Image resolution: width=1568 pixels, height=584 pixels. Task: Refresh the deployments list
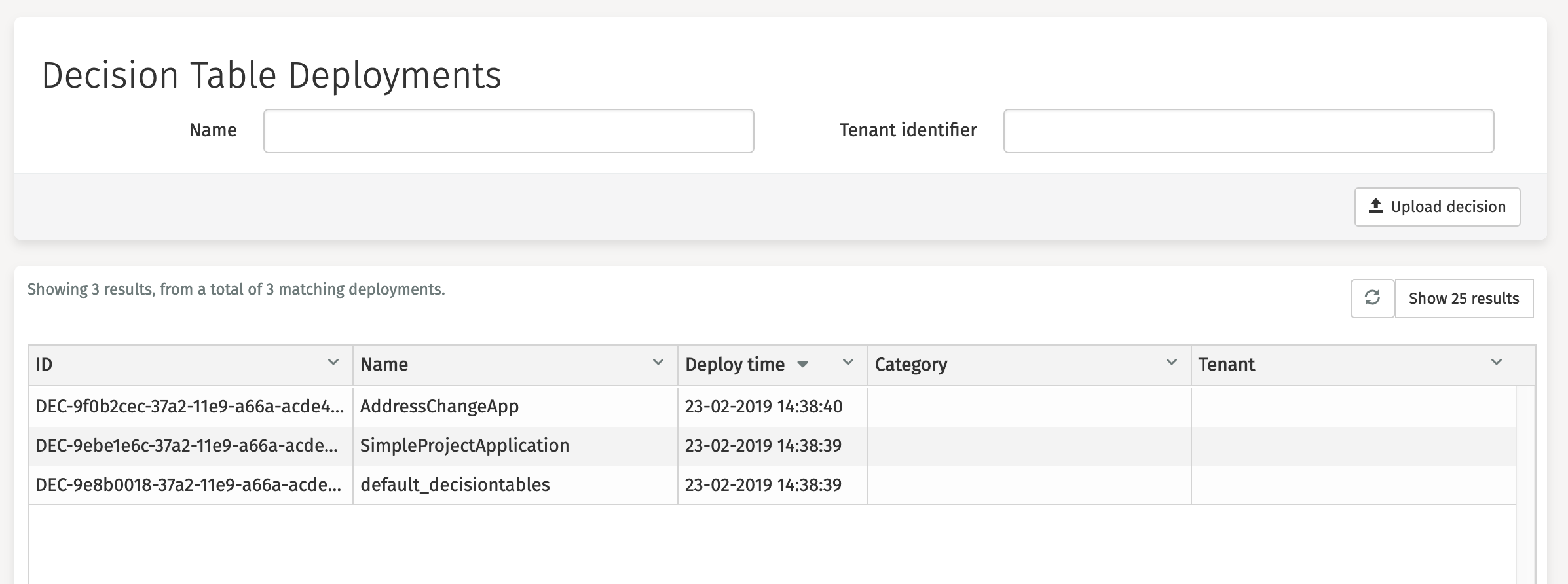click(x=1373, y=298)
